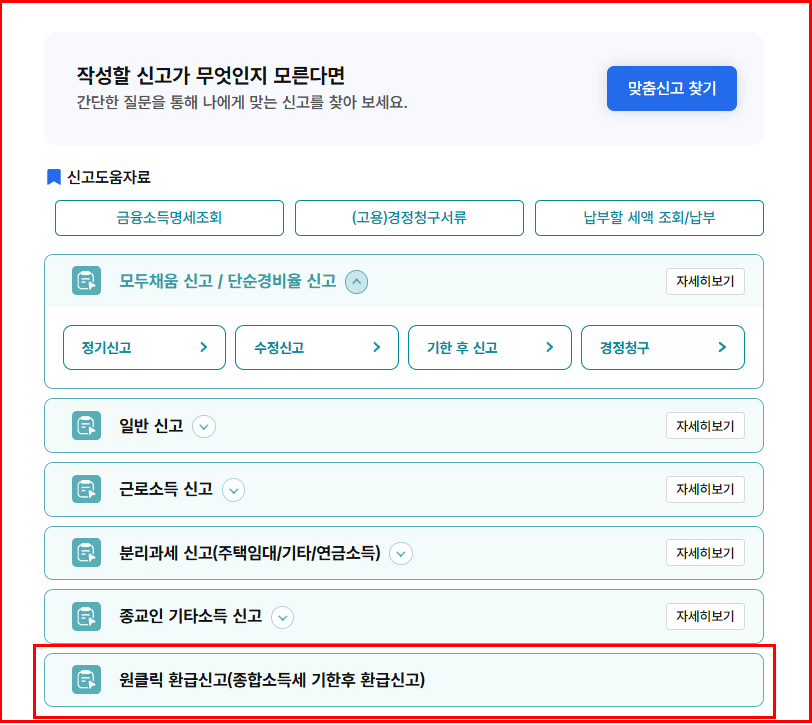Click the document icon for 원클릭 환급신고
812x725 pixels.
coord(86,679)
